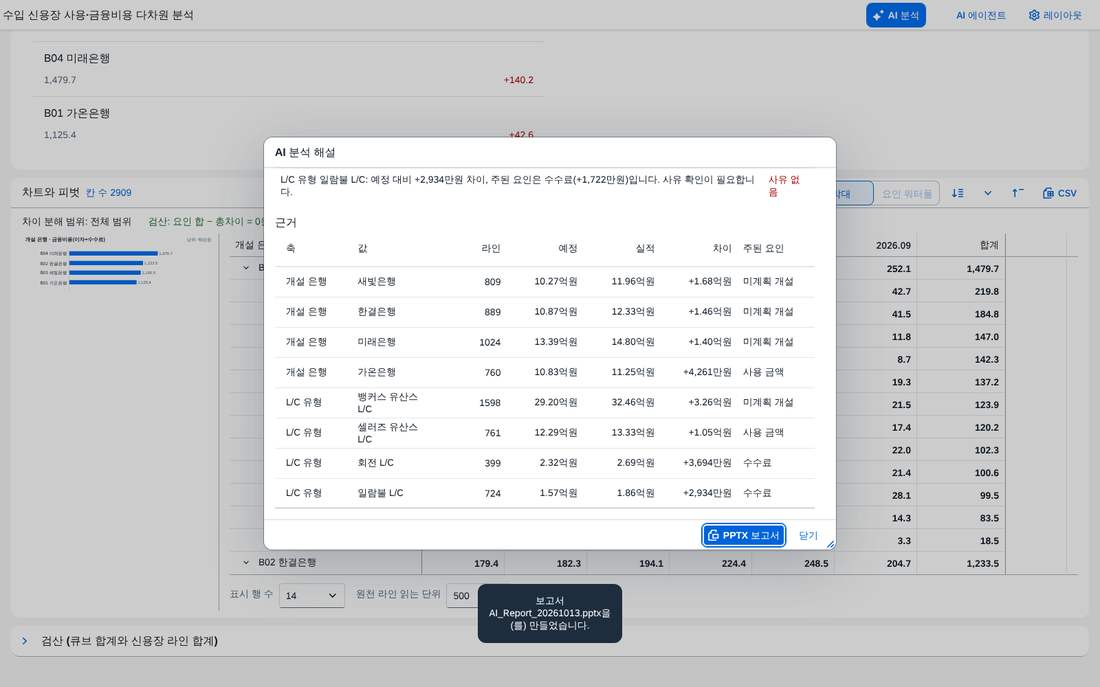Screen dimensions: 1100x687
Task: Open the AI 에이전트 link
Action: (981, 15)
